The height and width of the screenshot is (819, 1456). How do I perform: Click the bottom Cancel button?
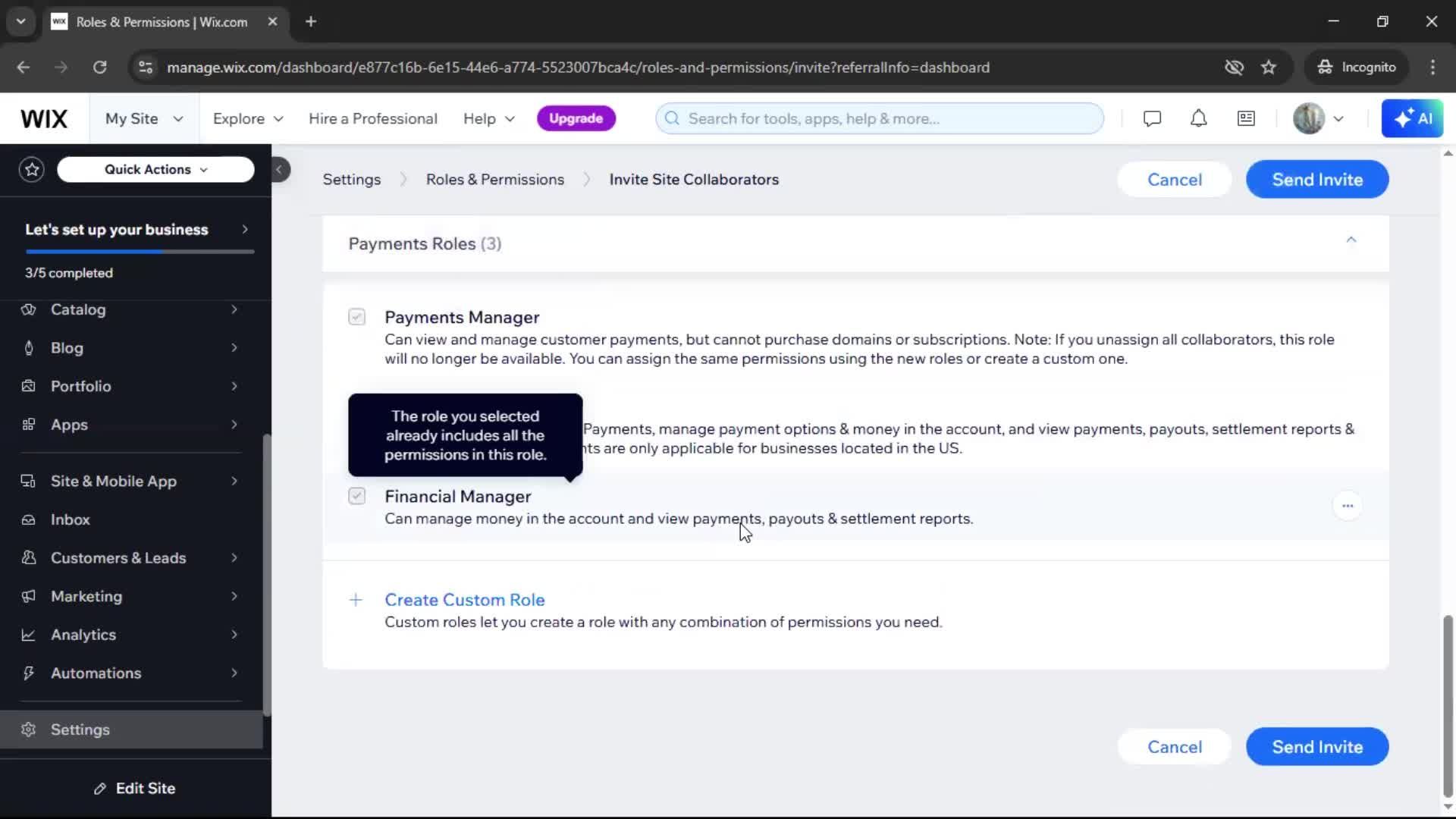click(x=1175, y=747)
